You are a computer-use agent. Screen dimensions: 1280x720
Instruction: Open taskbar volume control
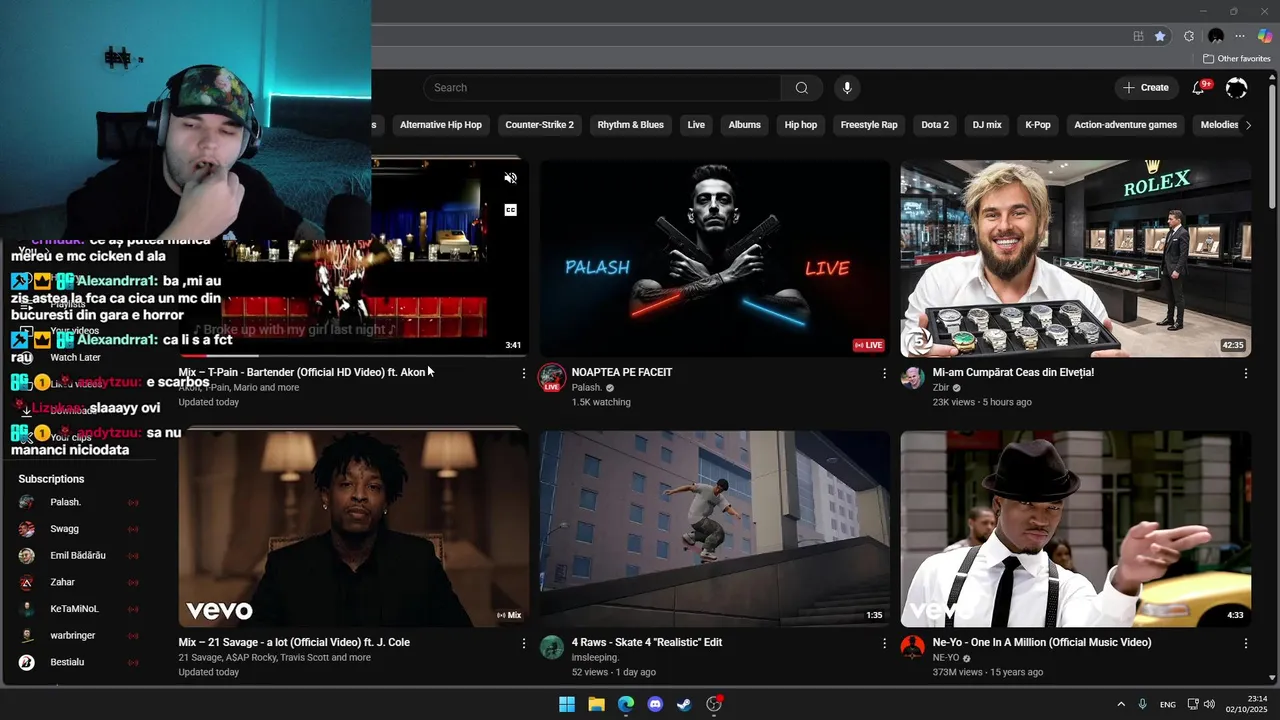point(1209,704)
